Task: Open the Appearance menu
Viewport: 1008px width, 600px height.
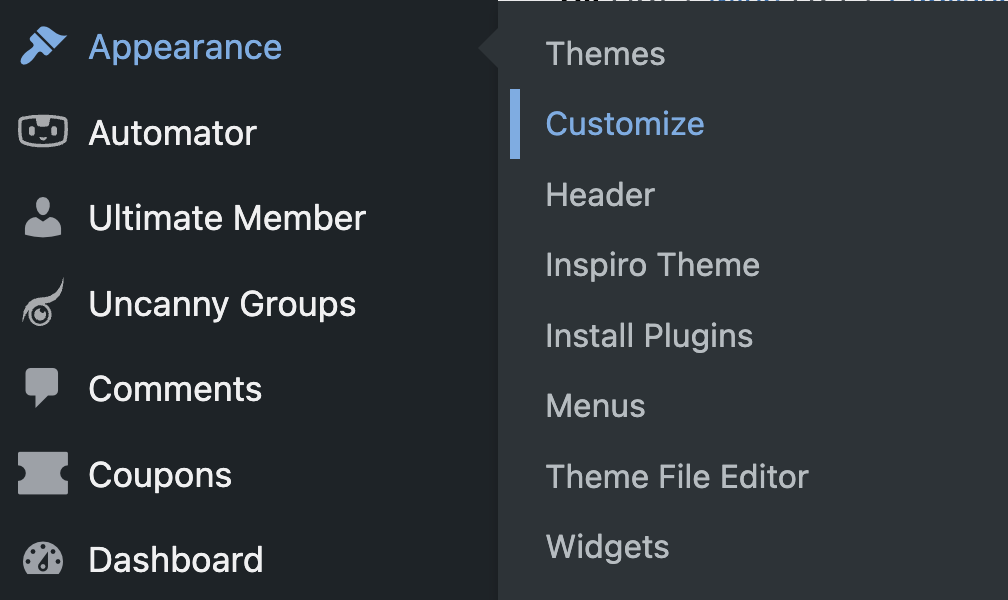Action: pyautogui.click(x=185, y=45)
